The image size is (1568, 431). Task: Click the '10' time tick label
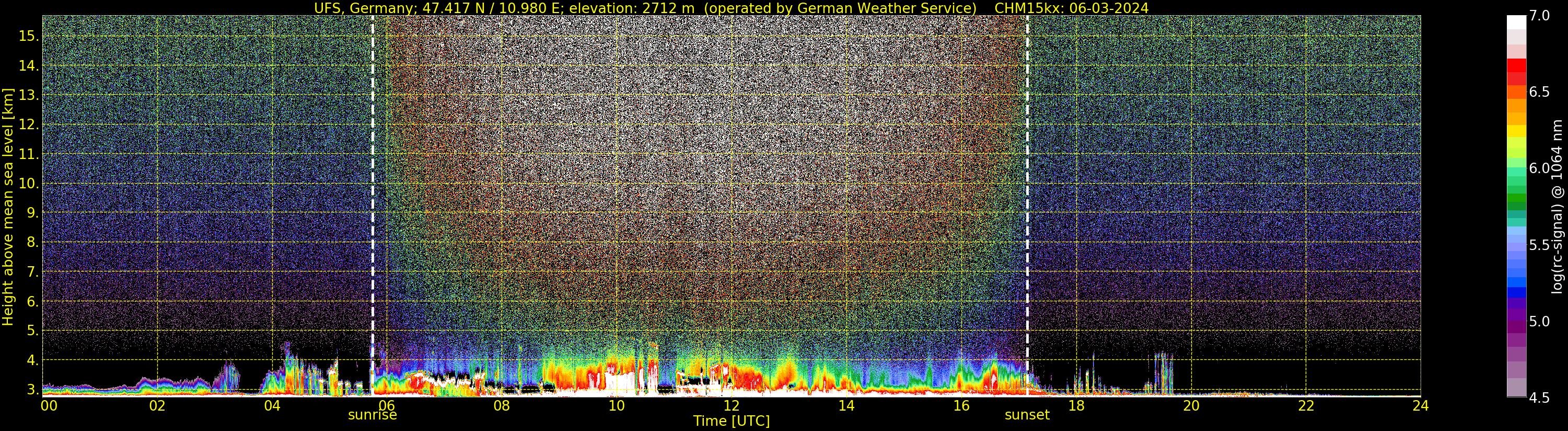(x=617, y=406)
